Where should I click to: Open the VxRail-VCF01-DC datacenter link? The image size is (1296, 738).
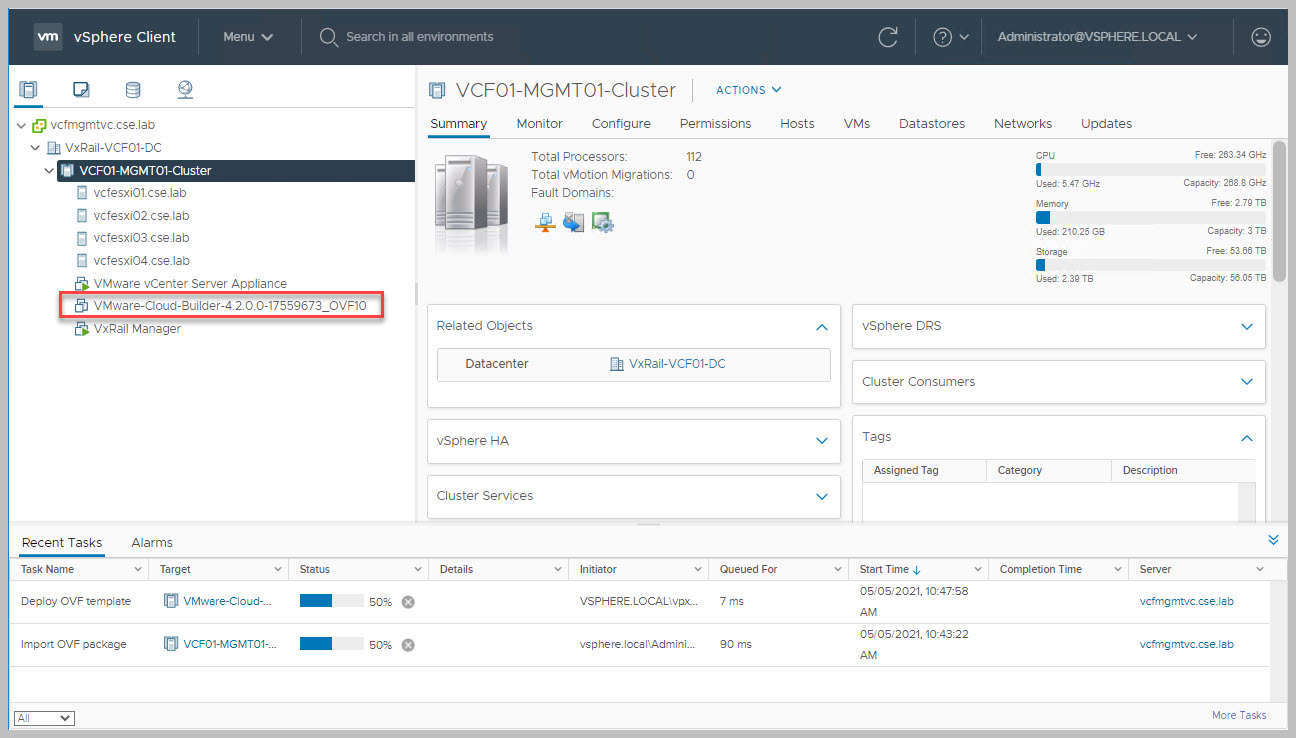coord(676,364)
